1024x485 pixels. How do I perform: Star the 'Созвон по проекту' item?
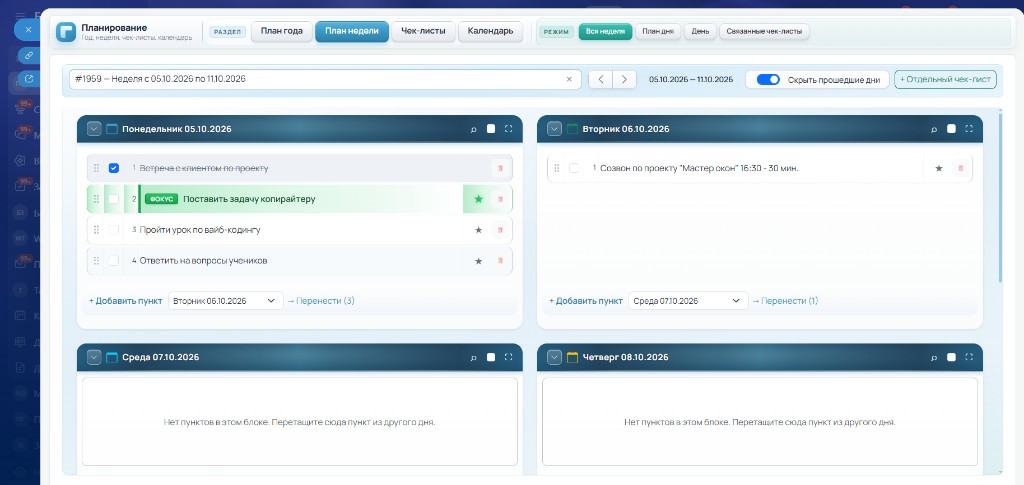click(939, 168)
